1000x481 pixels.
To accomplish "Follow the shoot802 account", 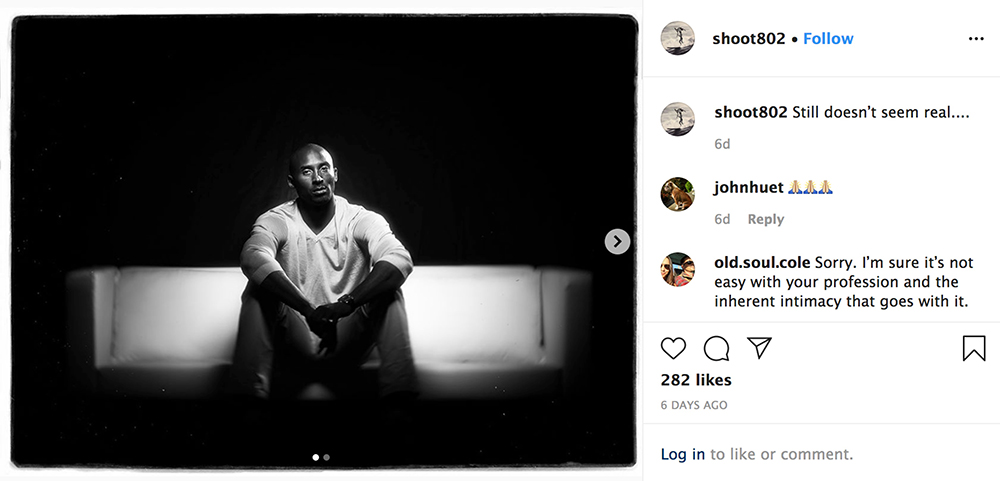I will (x=828, y=39).
